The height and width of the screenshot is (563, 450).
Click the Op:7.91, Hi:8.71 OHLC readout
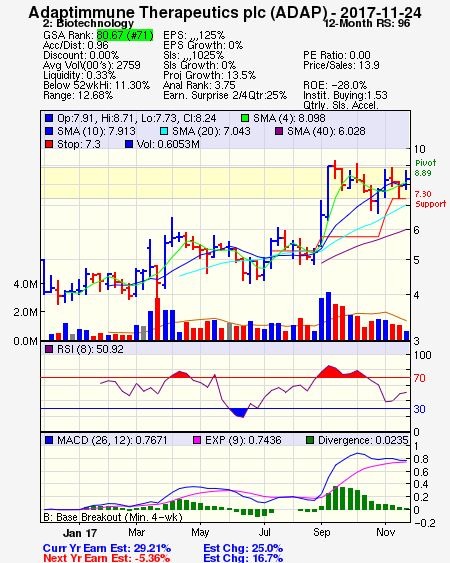click(136, 118)
